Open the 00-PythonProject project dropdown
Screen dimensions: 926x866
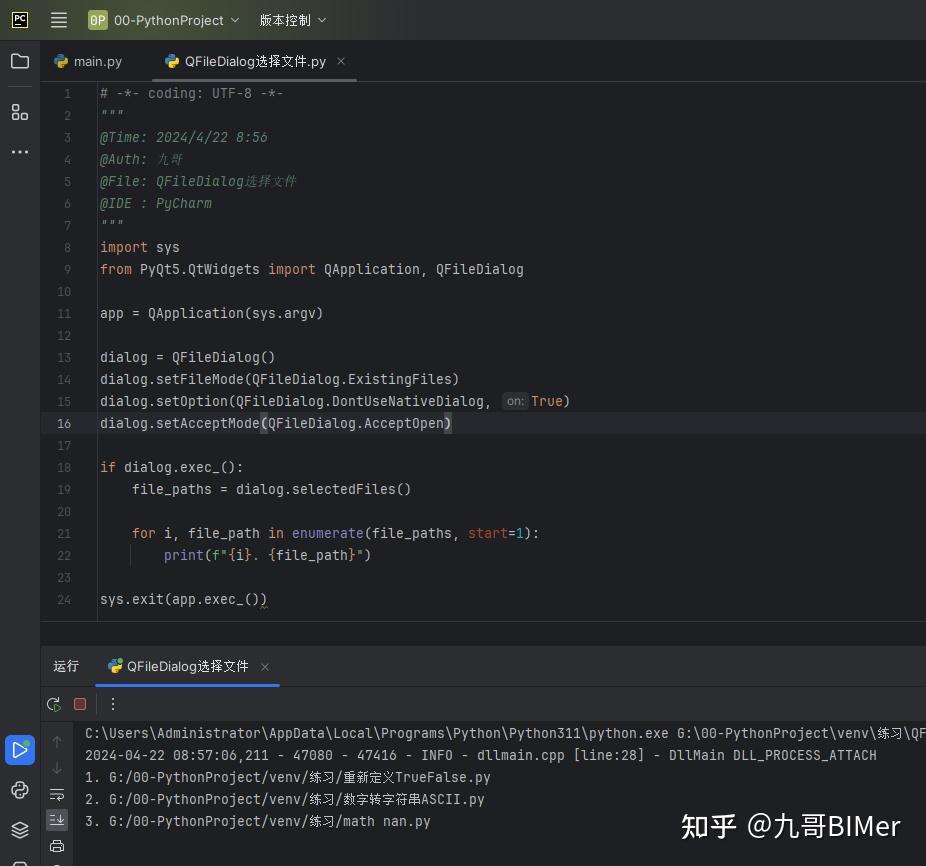click(163, 20)
